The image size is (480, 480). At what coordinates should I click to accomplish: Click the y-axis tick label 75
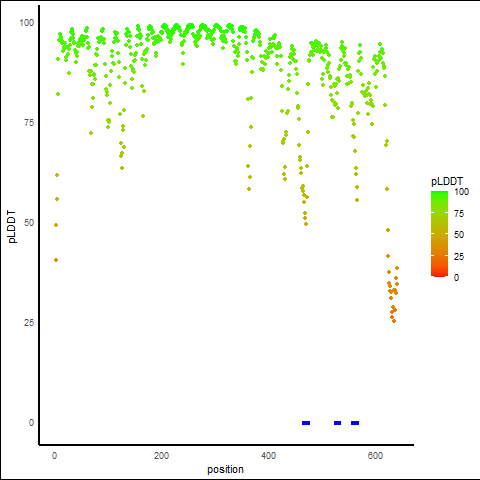(x=29, y=123)
